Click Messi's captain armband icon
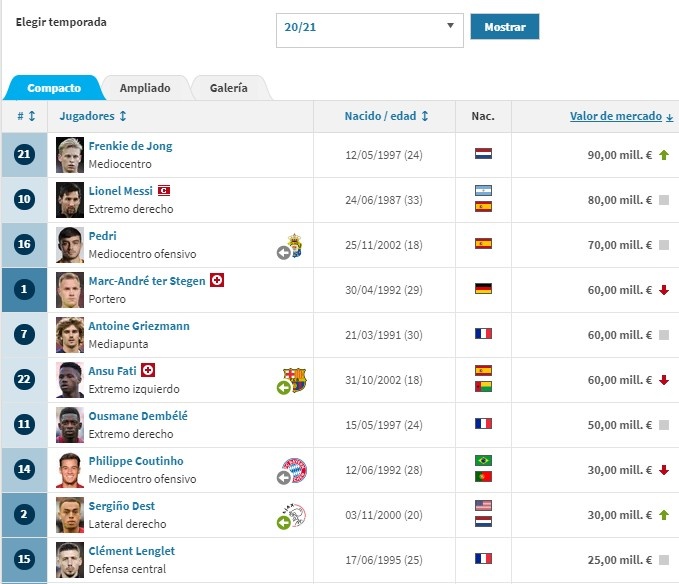Image resolution: width=679 pixels, height=584 pixels. 165,190
